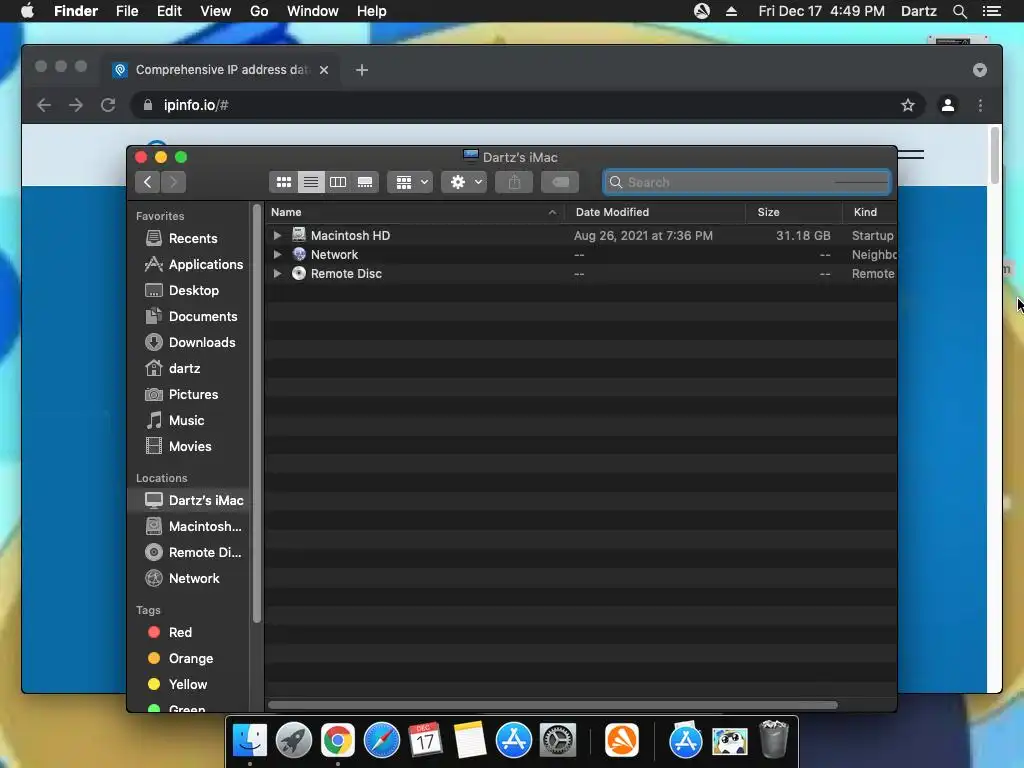Open Recents in sidebar
The height and width of the screenshot is (768, 1024).
[x=189, y=238]
